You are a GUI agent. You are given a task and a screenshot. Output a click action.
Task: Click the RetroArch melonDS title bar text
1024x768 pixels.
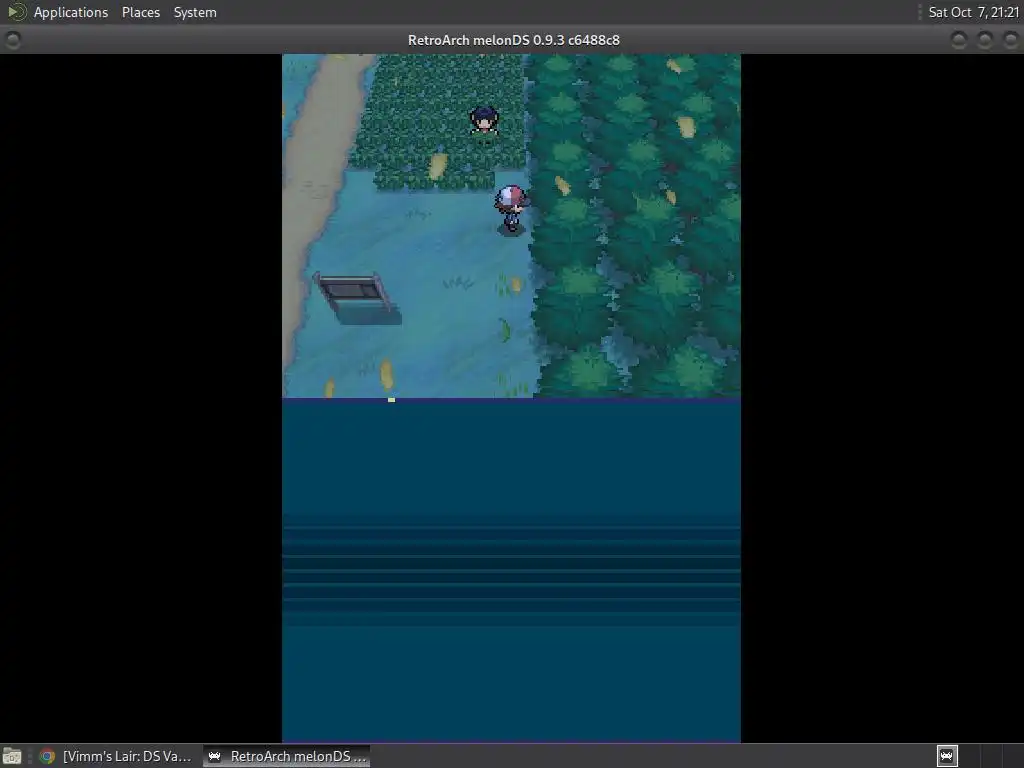(x=513, y=40)
